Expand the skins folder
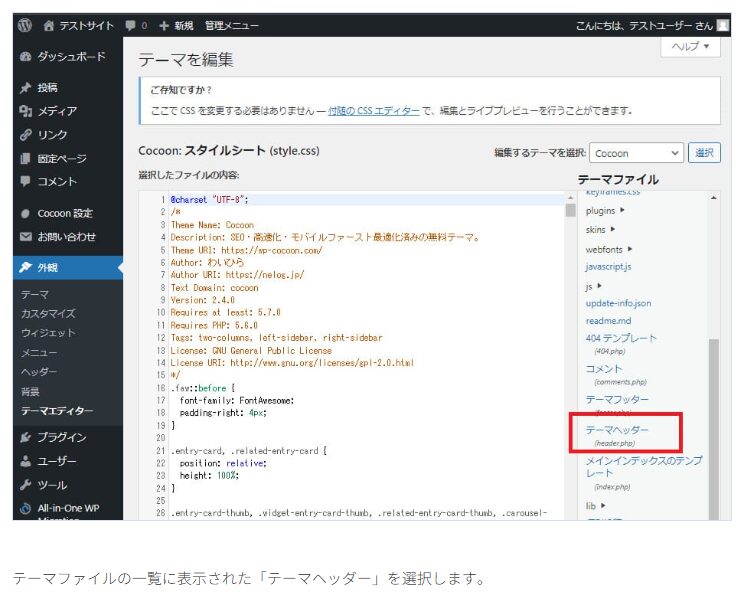 pos(600,229)
